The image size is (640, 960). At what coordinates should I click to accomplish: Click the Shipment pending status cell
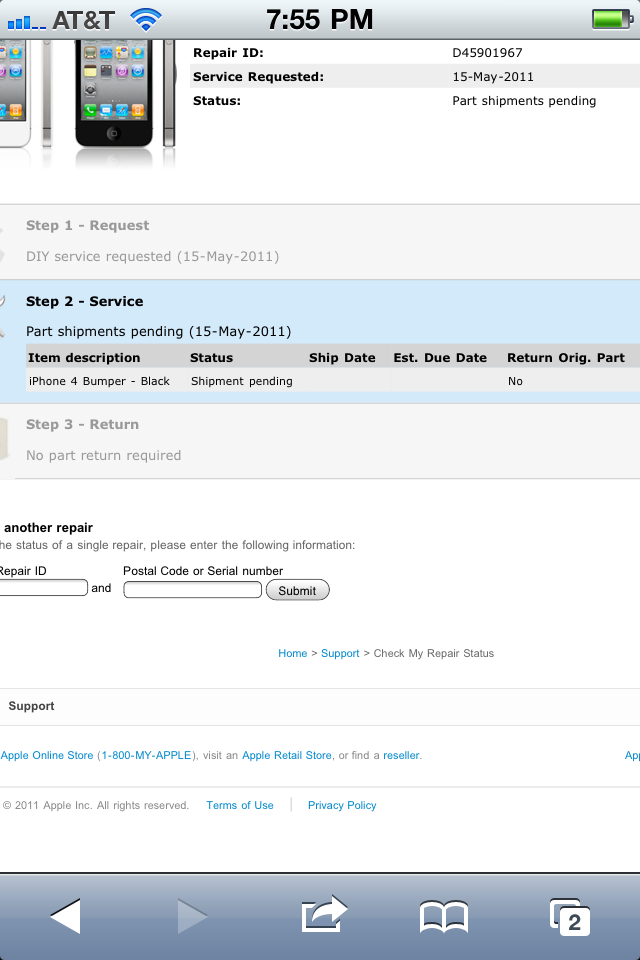point(242,381)
